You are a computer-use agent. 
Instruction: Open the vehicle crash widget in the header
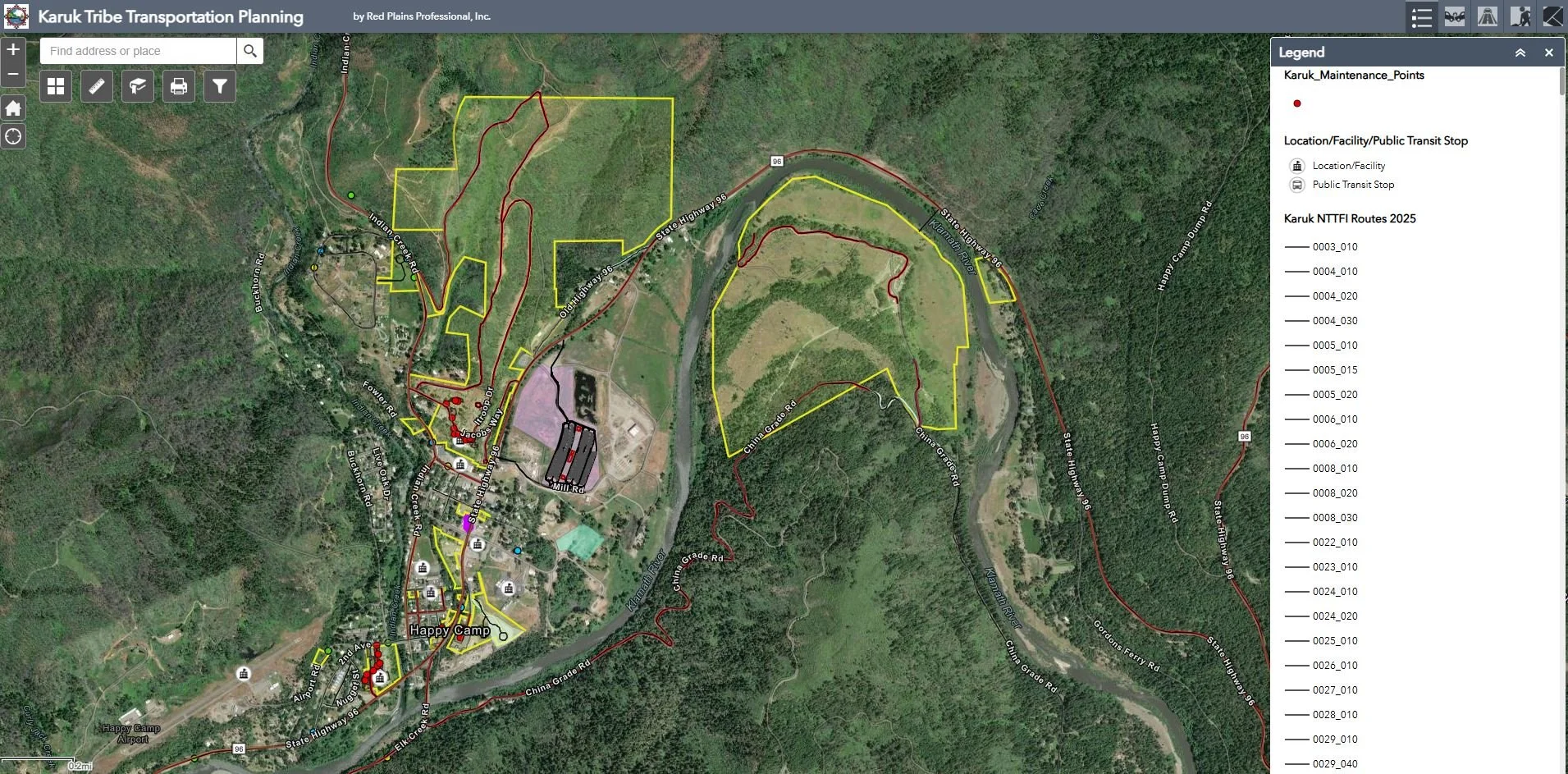pyautogui.click(x=1455, y=16)
